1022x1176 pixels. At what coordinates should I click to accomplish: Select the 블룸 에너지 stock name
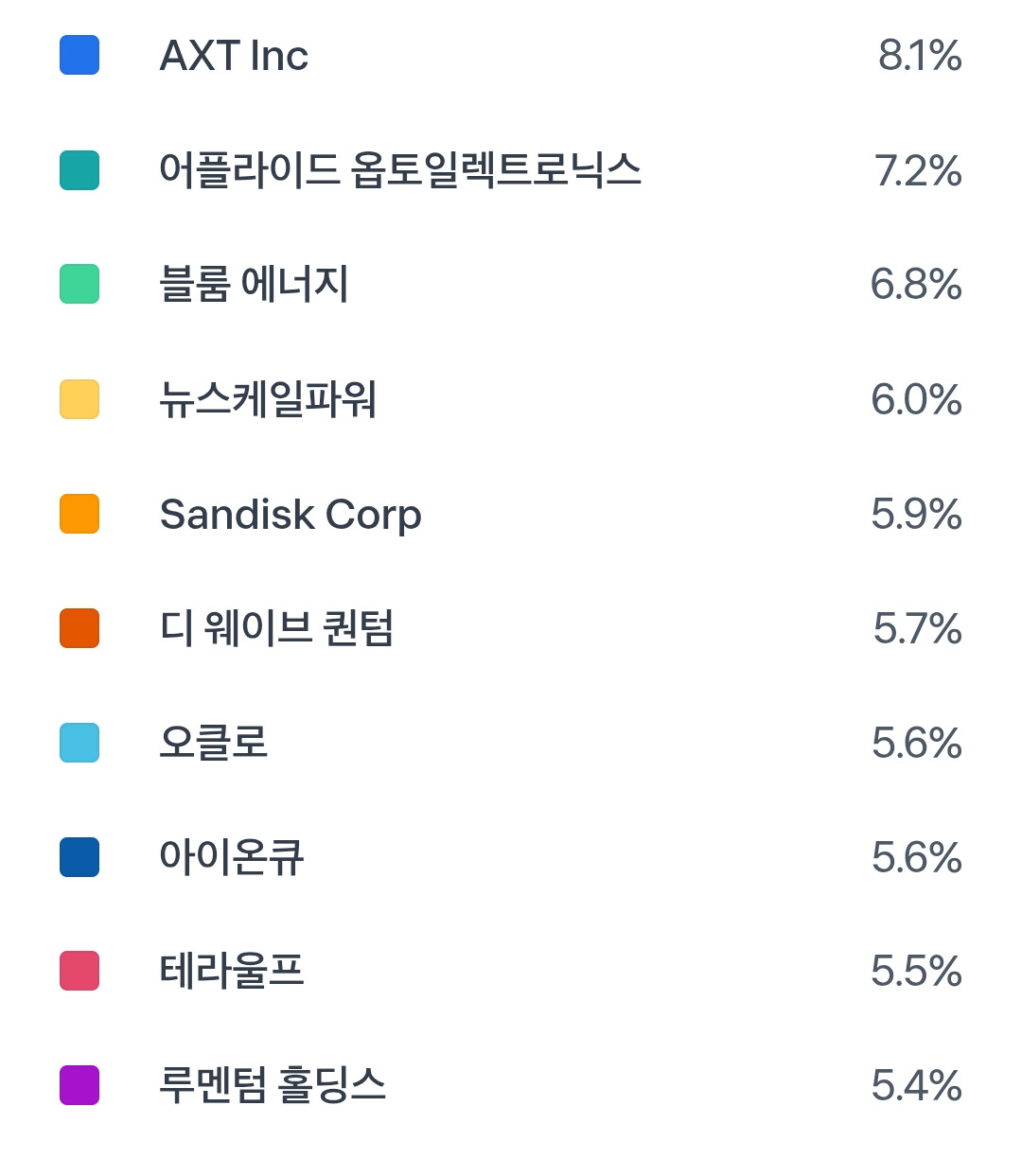[254, 284]
